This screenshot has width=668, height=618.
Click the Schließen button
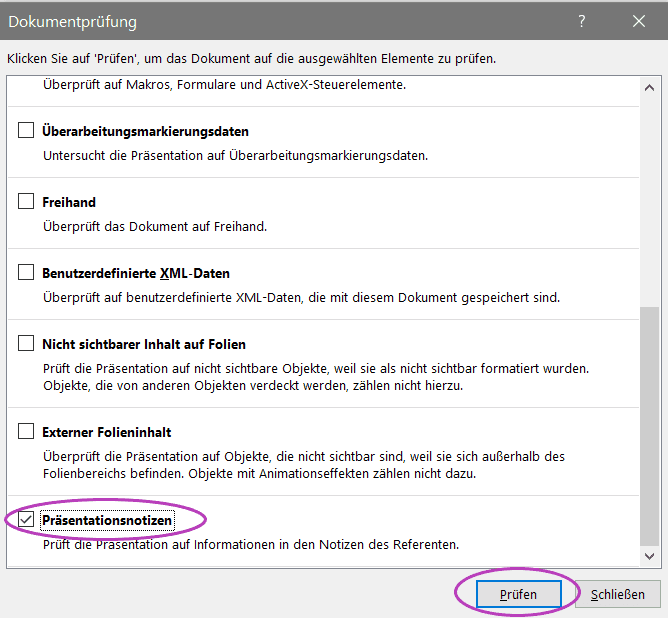617,594
